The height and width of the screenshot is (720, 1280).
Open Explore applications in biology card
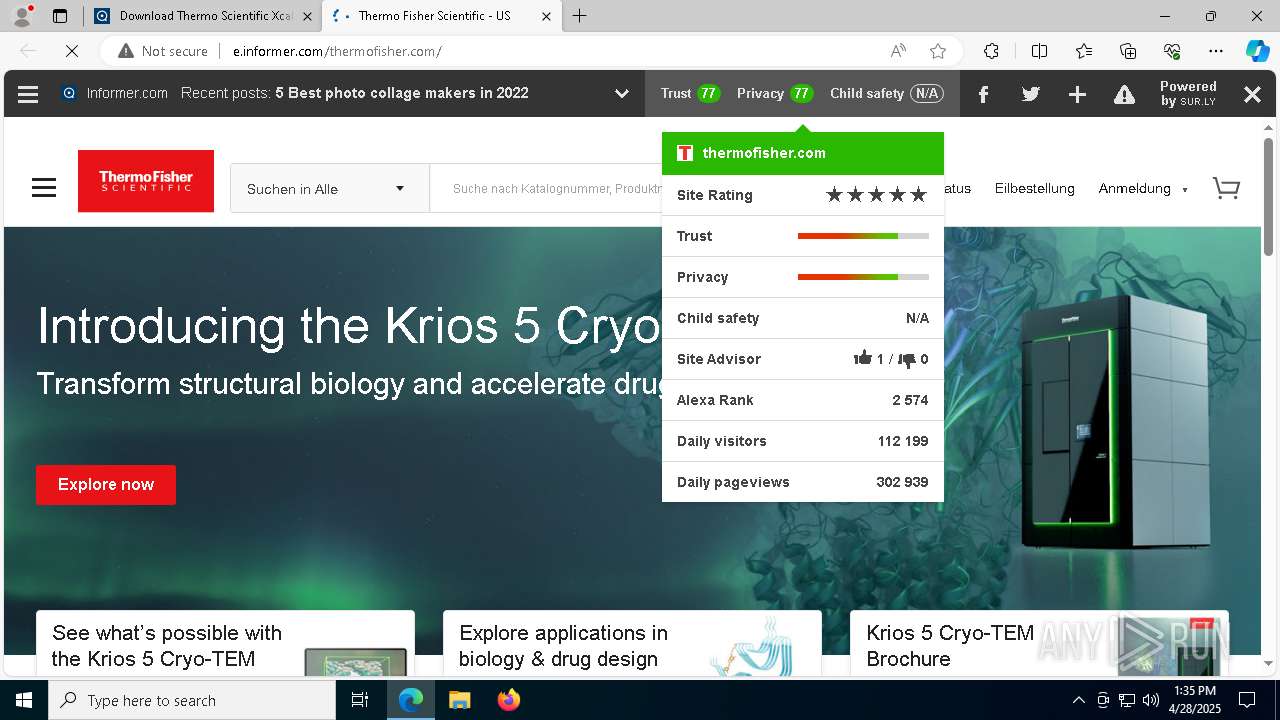632,644
